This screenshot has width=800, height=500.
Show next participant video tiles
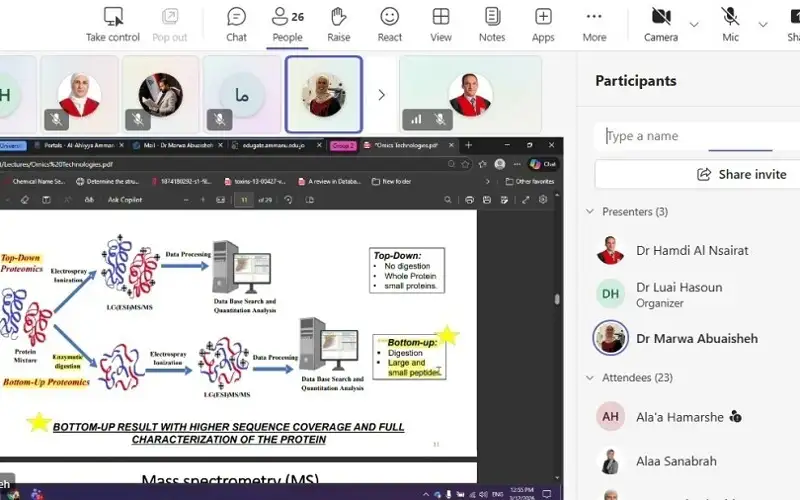[380, 95]
